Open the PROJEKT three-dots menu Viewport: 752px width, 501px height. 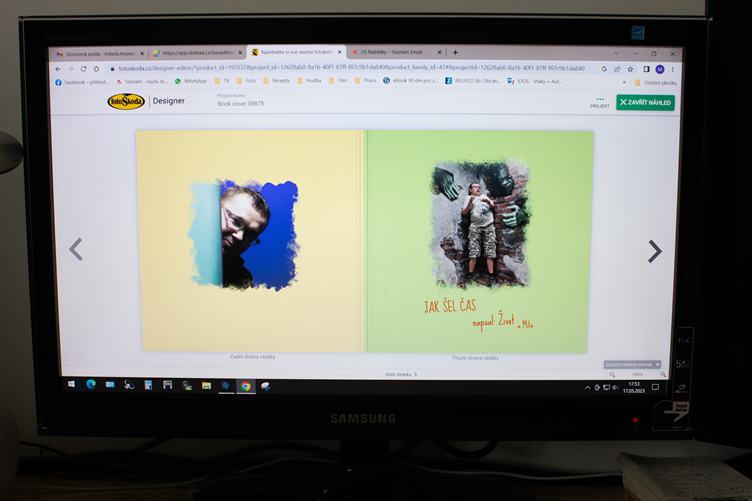pos(599,102)
